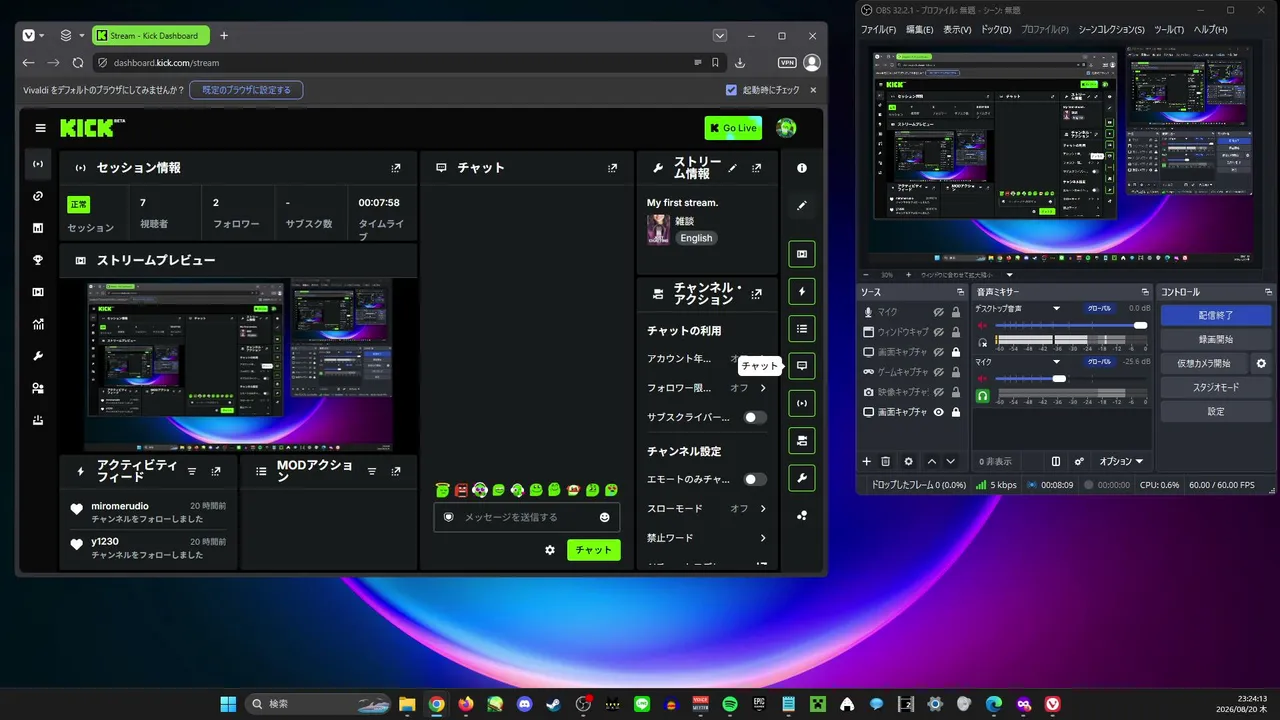Image resolution: width=1280 pixels, height=720 pixels.
Task: Select the Stream - Kick Dashboard tab
Action: pos(150,35)
